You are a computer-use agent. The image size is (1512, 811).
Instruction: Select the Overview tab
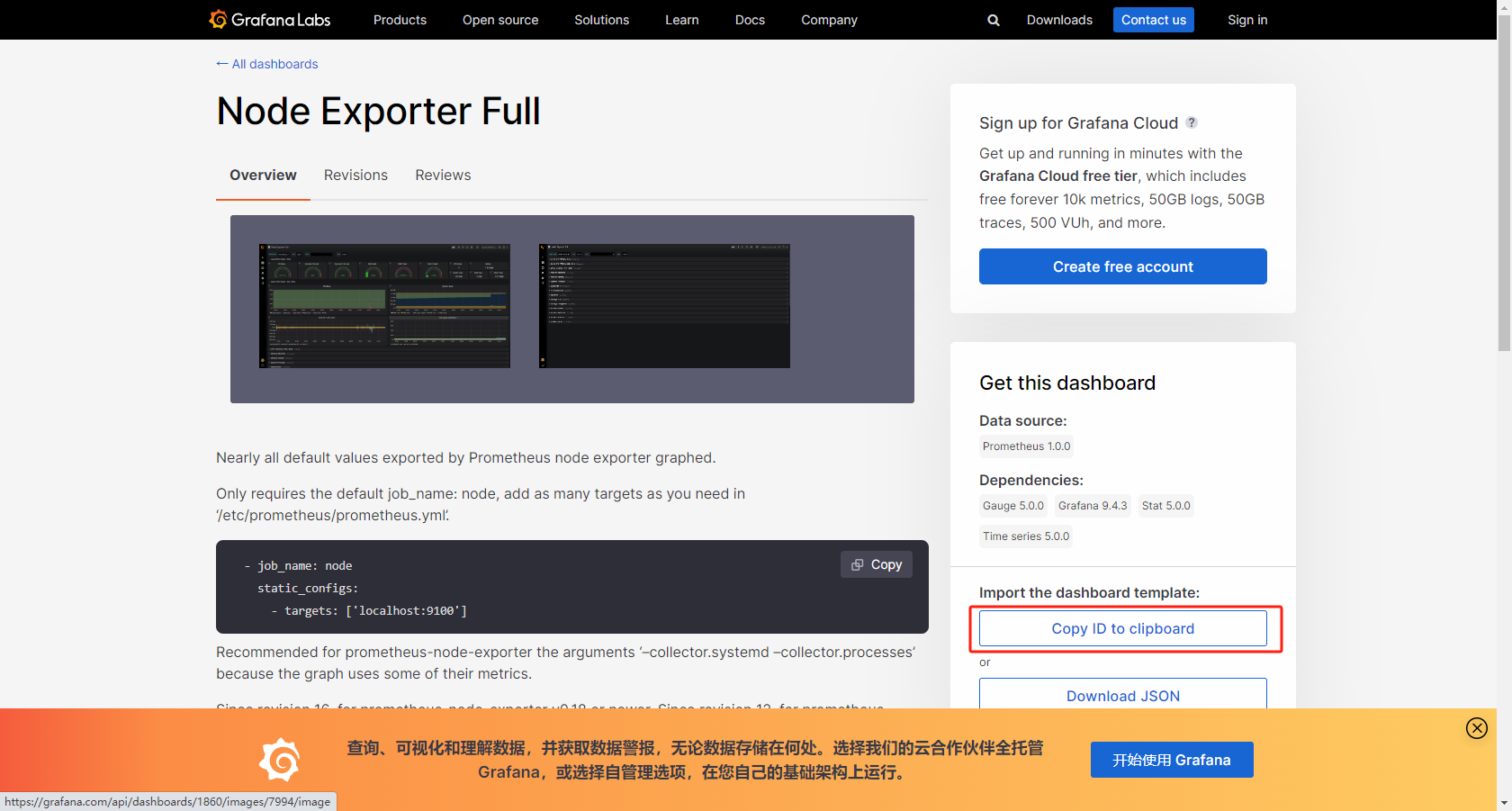point(263,175)
